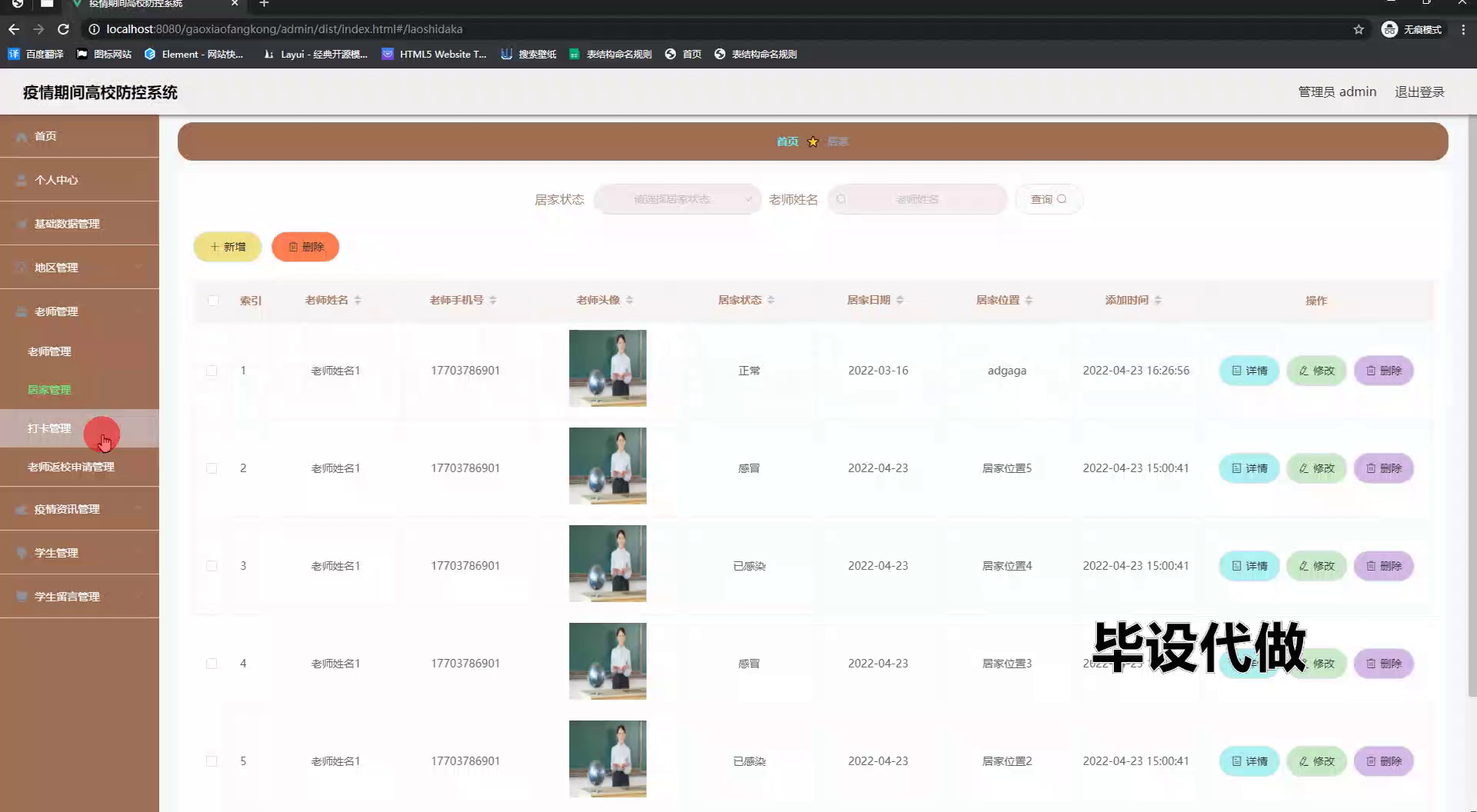This screenshot has width=1477, height=812.
Task: Open 百度翻译 bookmark
Action: (x=36, y=54)
